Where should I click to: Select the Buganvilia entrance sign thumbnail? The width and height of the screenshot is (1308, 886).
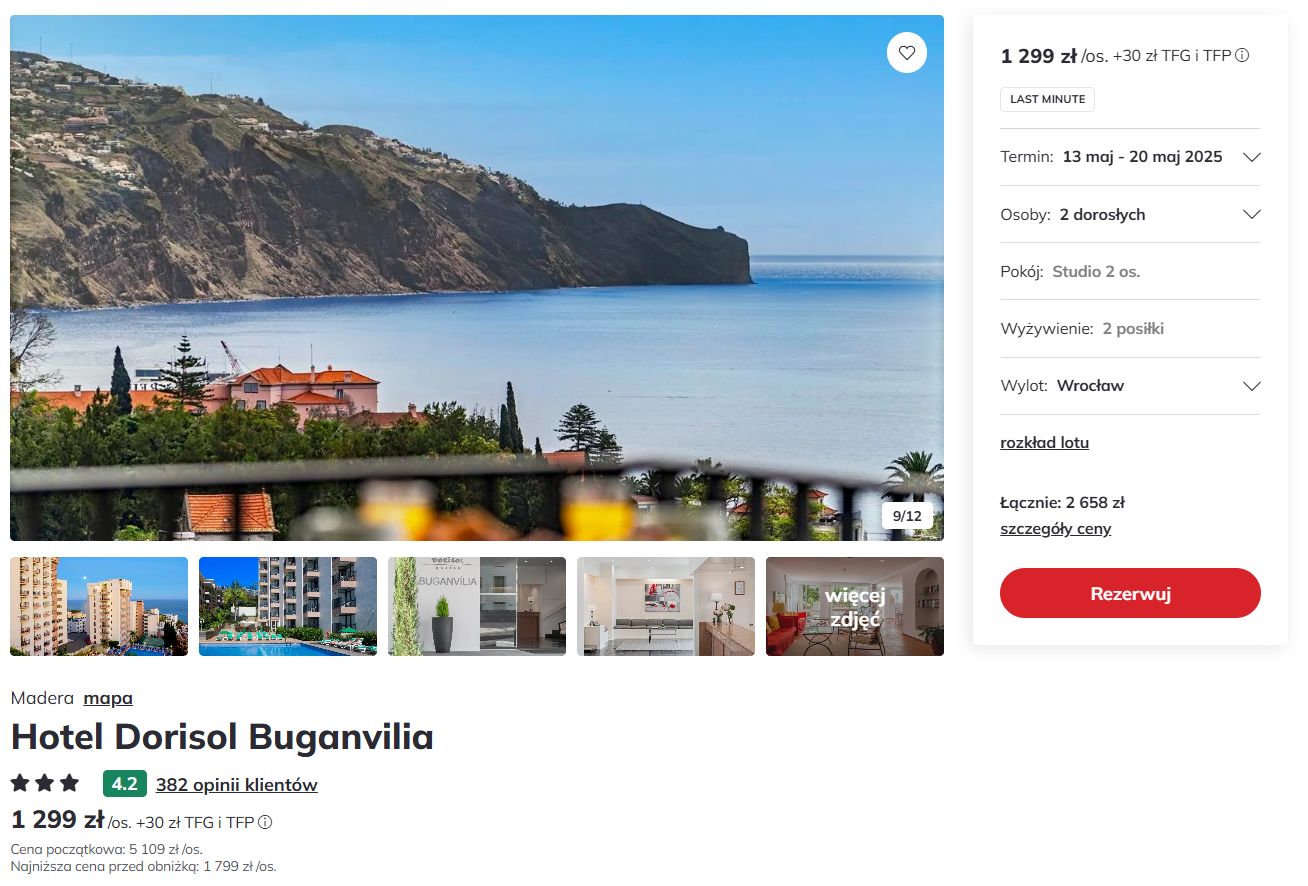coord(477,606)
